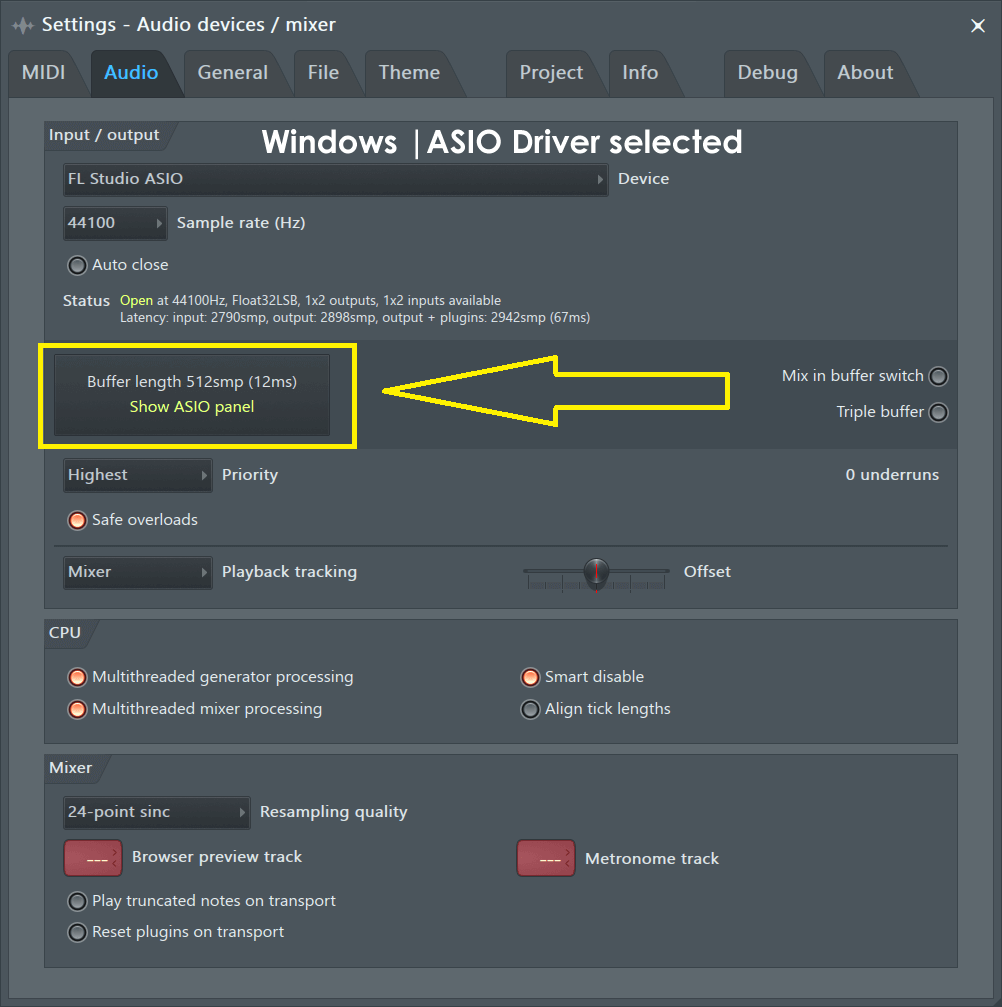The image size is (1002, 1007).
Task: Adjust the playback tracking Offset slider
Action: point(596,571)
